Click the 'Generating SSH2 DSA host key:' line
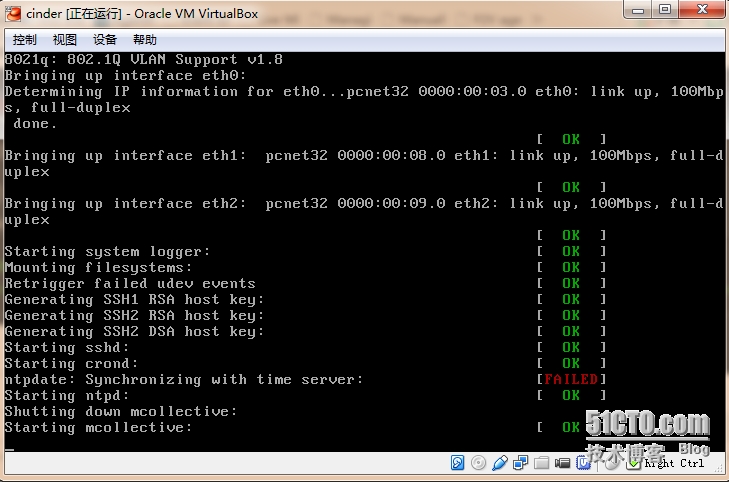The image size is (729, 482). tap(134, 331)
